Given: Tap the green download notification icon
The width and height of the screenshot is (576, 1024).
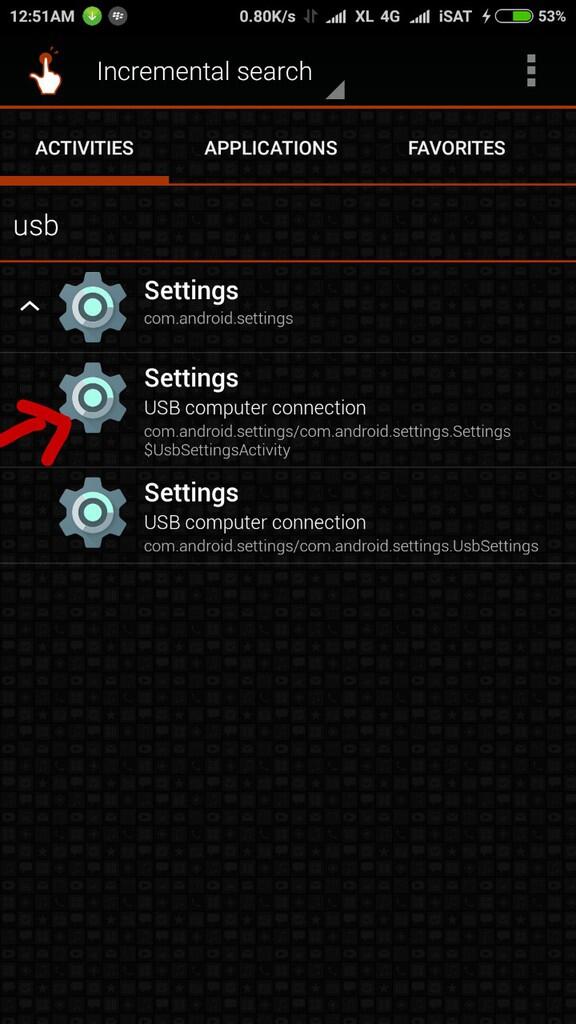Looking at the screenshot, I should pyautogui.click(x=92, y=16).
